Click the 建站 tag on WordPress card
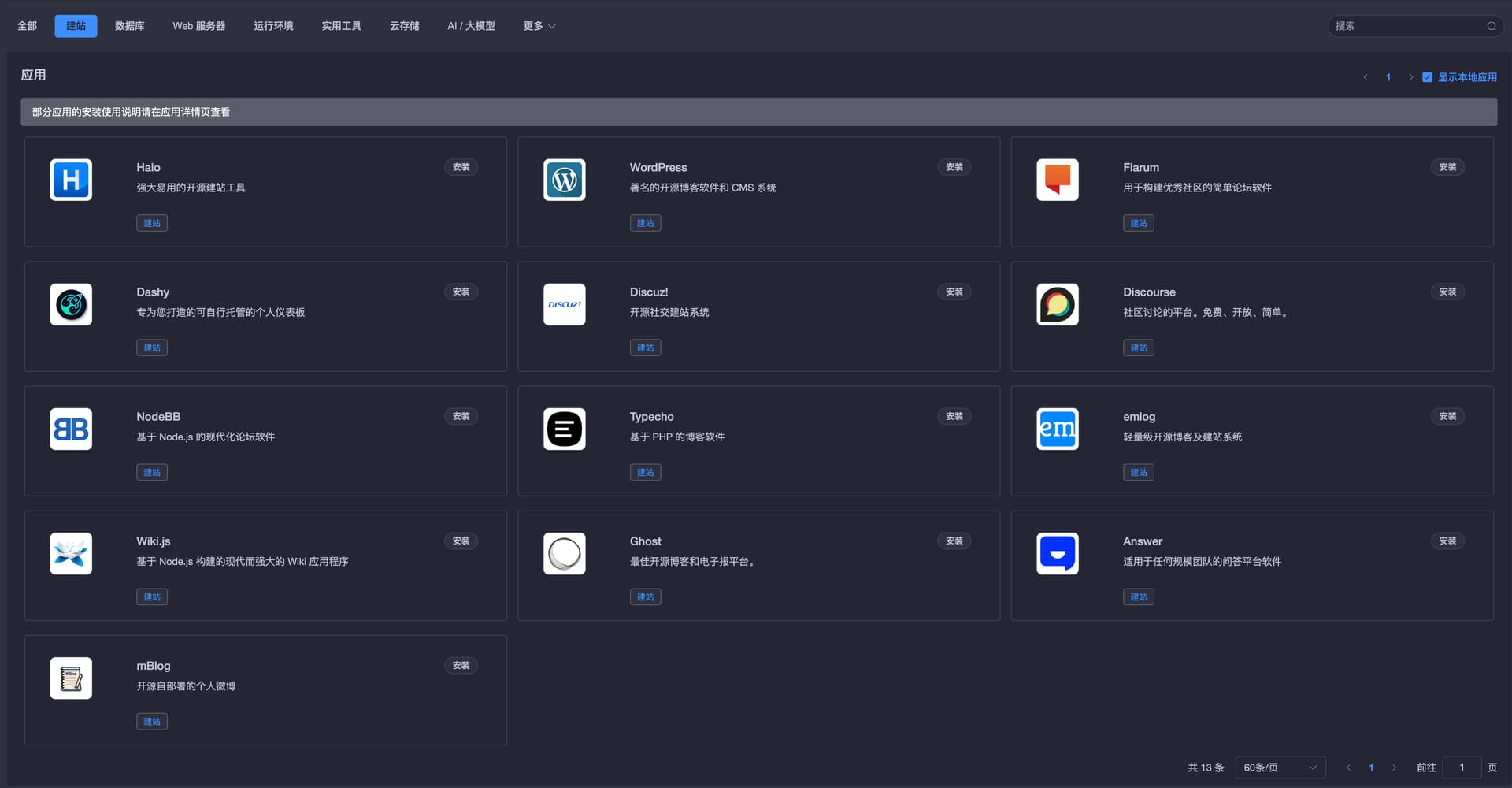Viewport: 1512px width, 788px height. (x=645, y=223)
